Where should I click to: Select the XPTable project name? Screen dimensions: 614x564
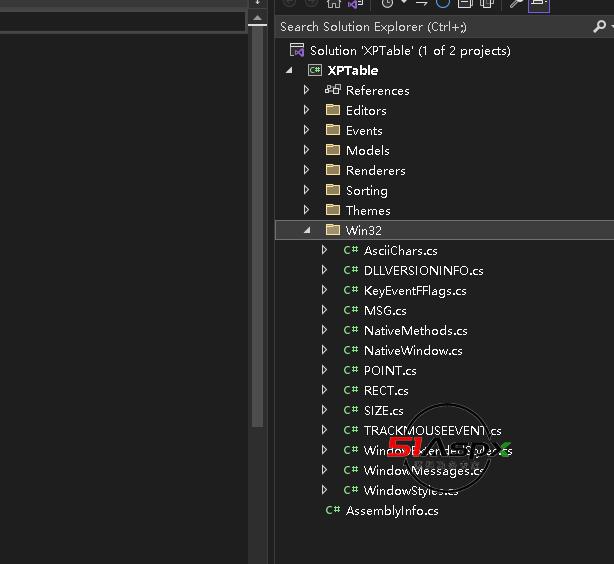pyautogui.click(x=353, y=70)
